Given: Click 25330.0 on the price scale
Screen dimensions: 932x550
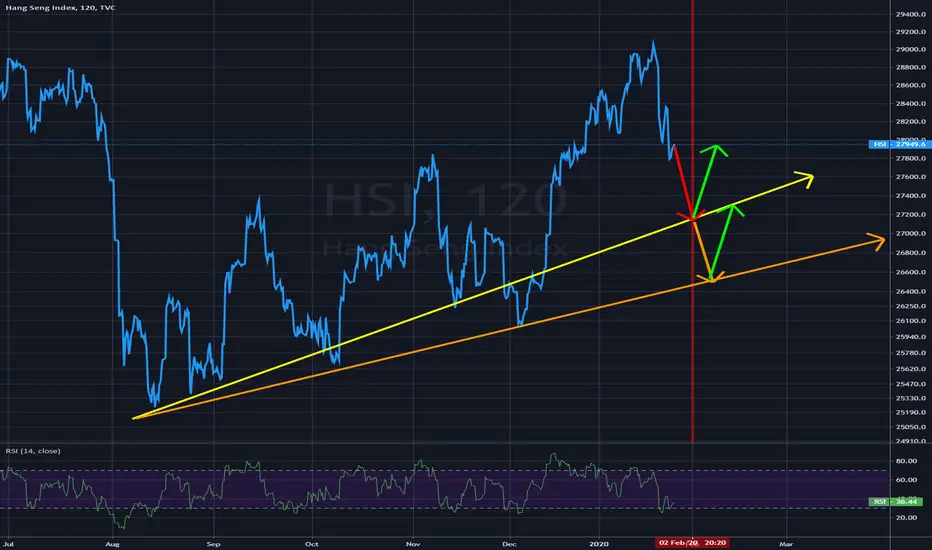Looking at the screenshot, I should (x=911, y=398).
